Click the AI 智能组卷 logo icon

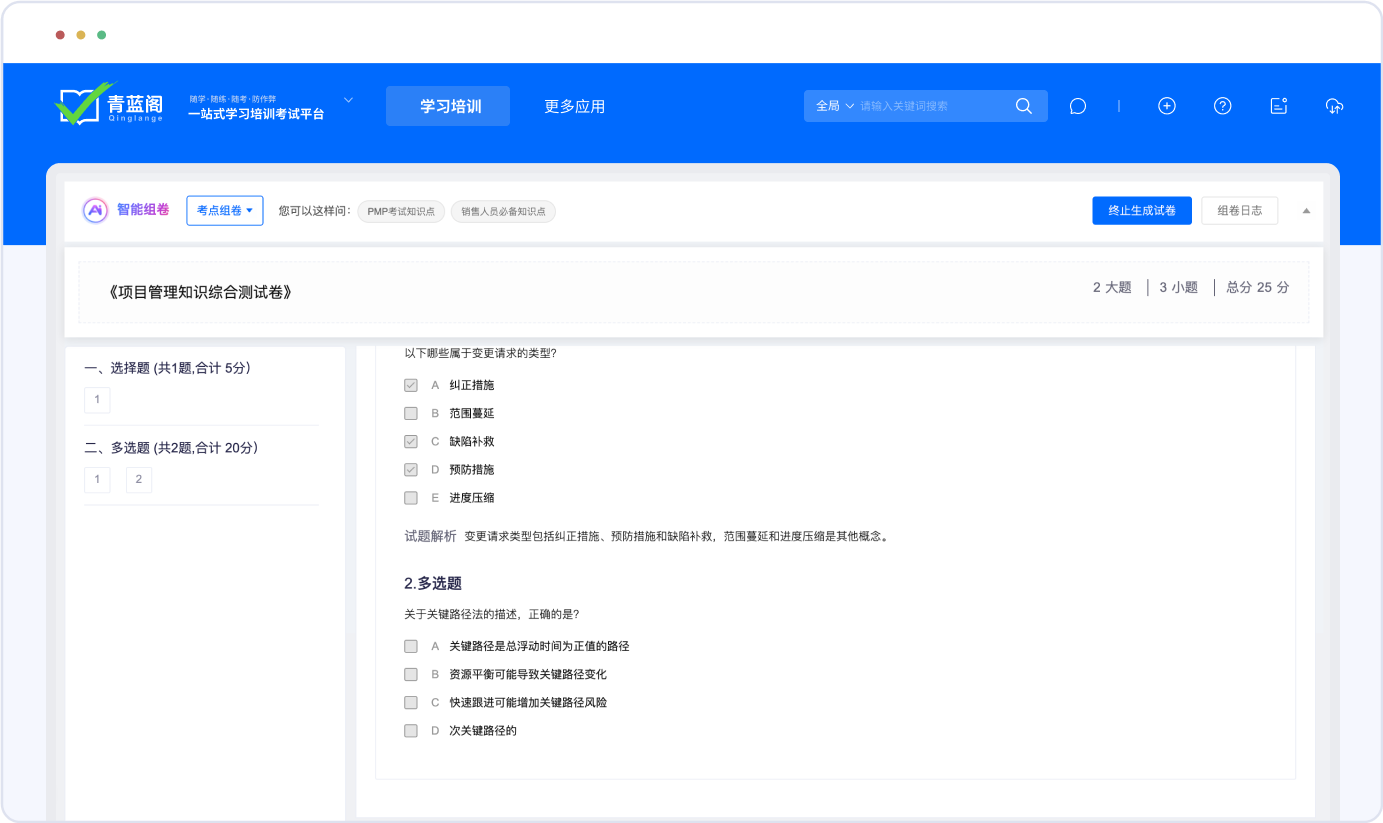95,210
